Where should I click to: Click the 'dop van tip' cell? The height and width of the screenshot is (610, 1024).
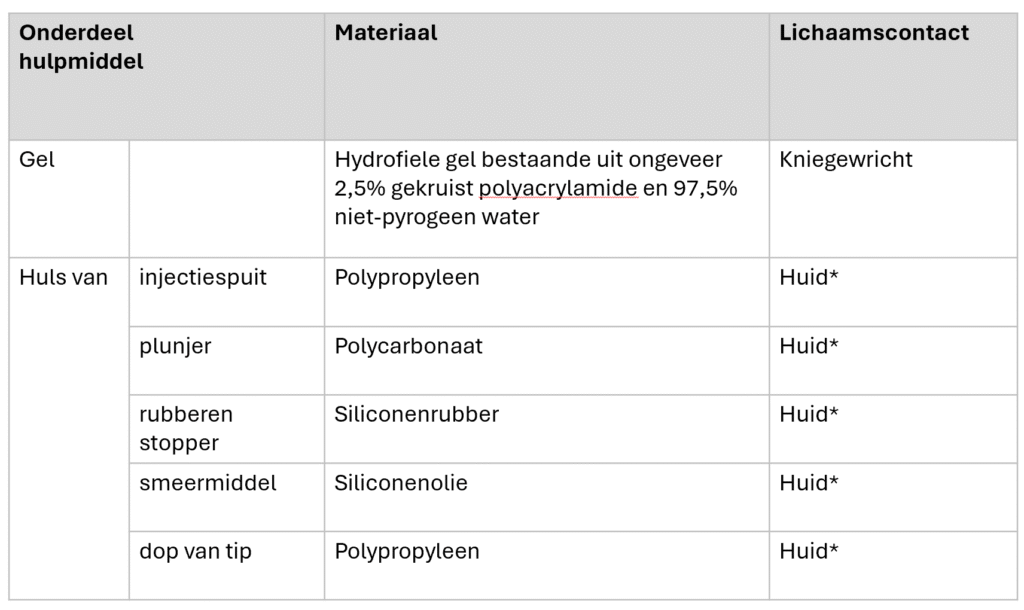[227, 566]
